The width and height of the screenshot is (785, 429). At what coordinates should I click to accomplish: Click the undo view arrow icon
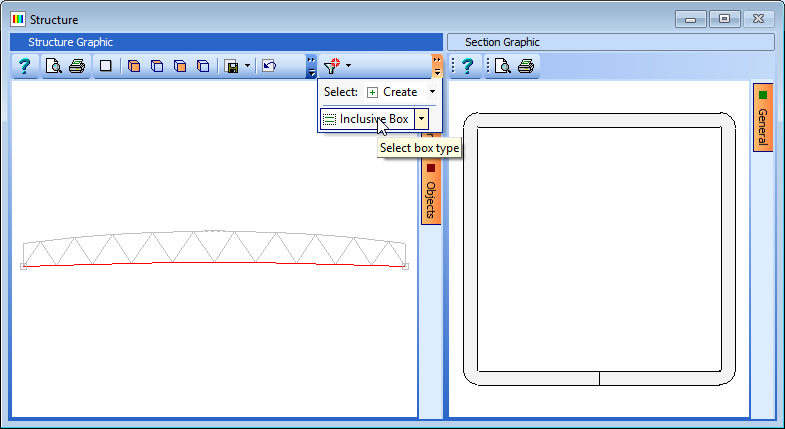point(269,66)
